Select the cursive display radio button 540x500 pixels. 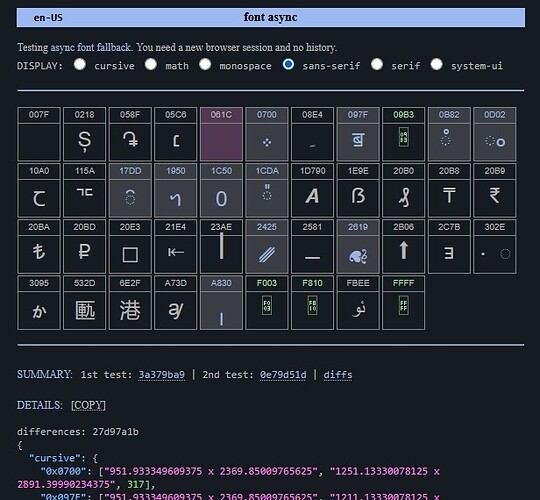(80, 64)
